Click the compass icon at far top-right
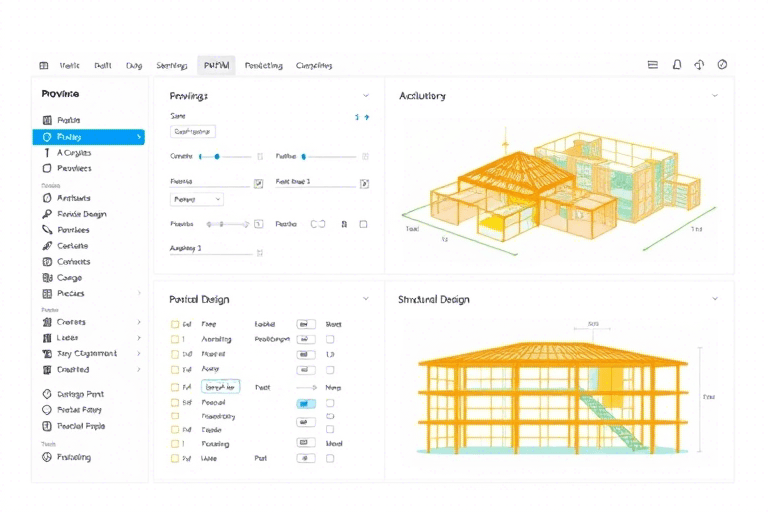This screenshot has width=768, height=512. tap(722, 65)
